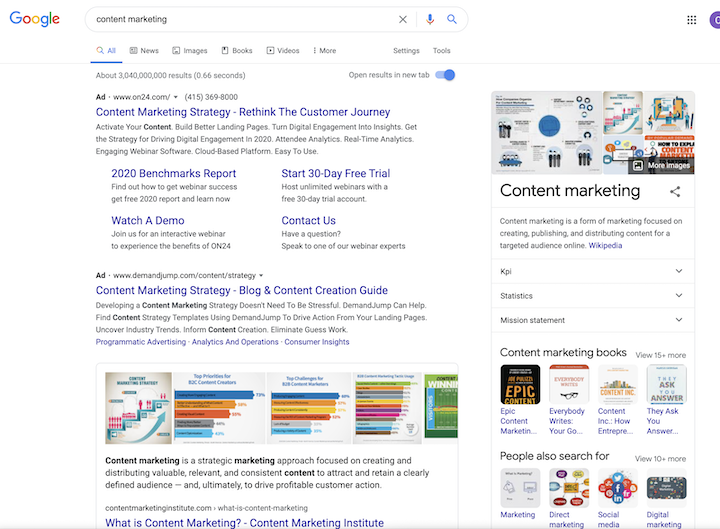This screenshot has width=720, height=529.
Task: Open Blog & Content Creation Guide ad
Action: pyautogui.click(x=242, y=290)
